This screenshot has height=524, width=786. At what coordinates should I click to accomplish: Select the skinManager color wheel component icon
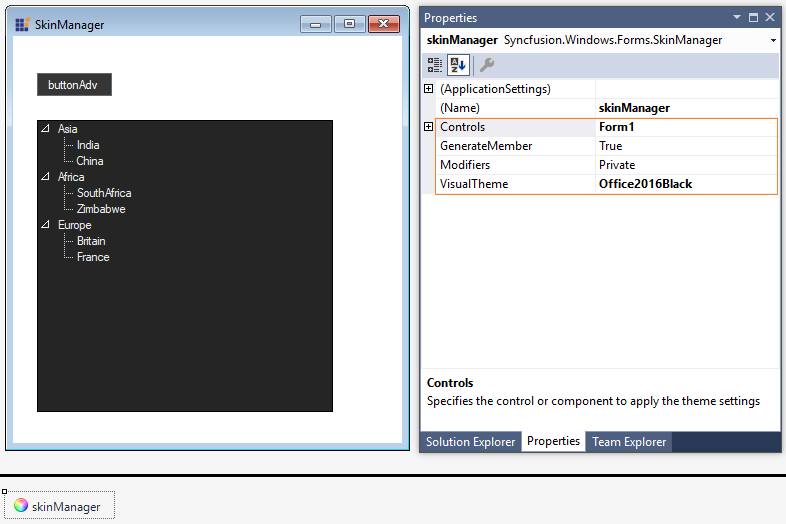pos(21,505)
